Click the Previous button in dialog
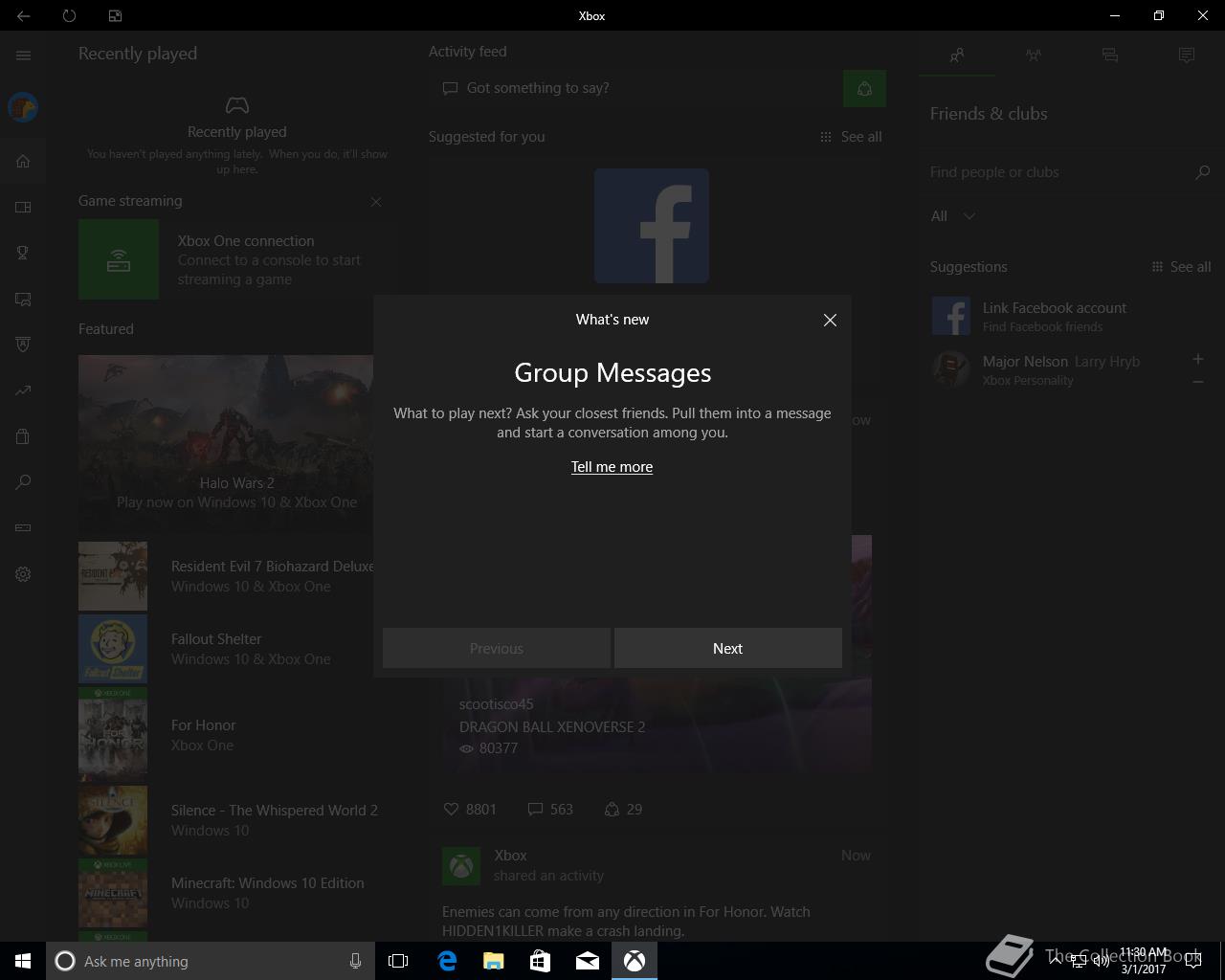Screen dimensions: 1225x980 coord(497,648)
